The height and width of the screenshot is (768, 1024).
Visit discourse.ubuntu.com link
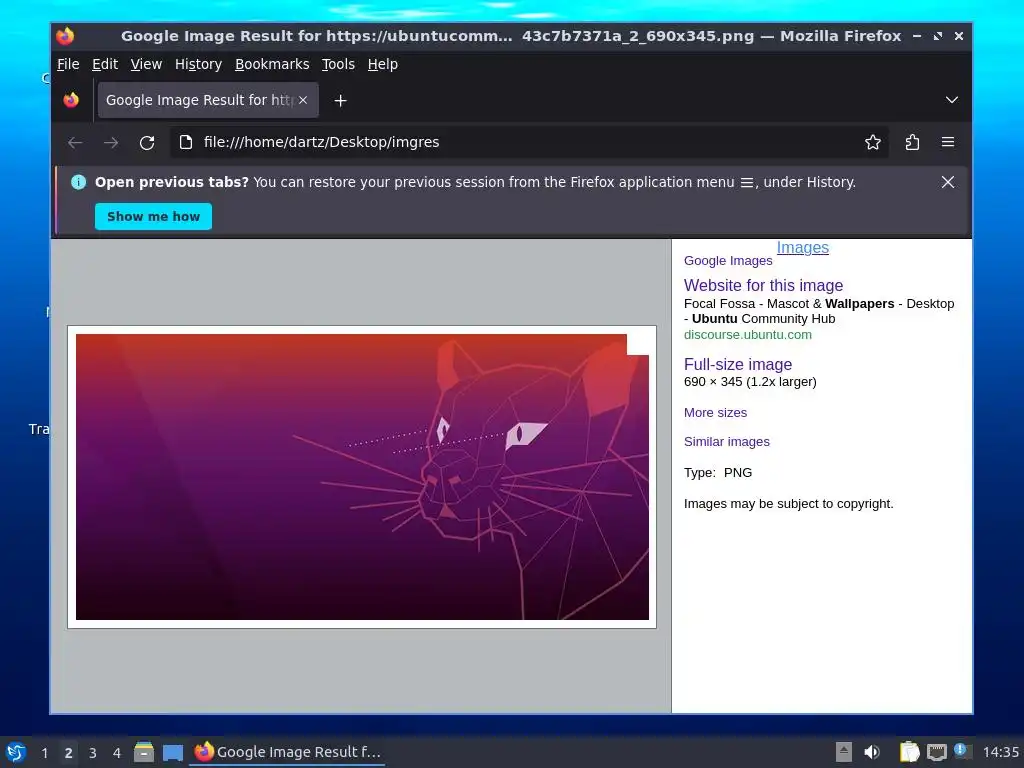(x=747, y=334)
